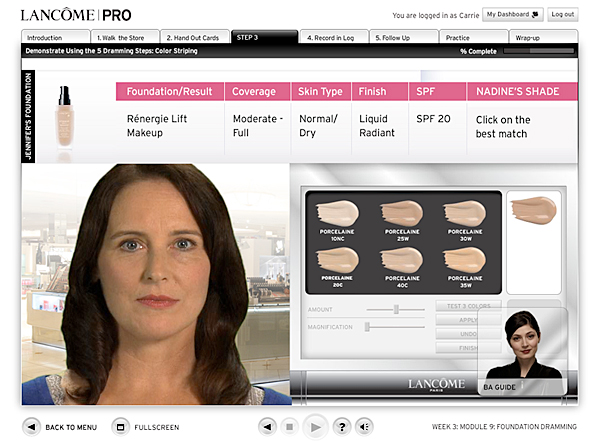Open the Wrap-up tab
This screenshot has height=445, width=600.
pos(543,37)
